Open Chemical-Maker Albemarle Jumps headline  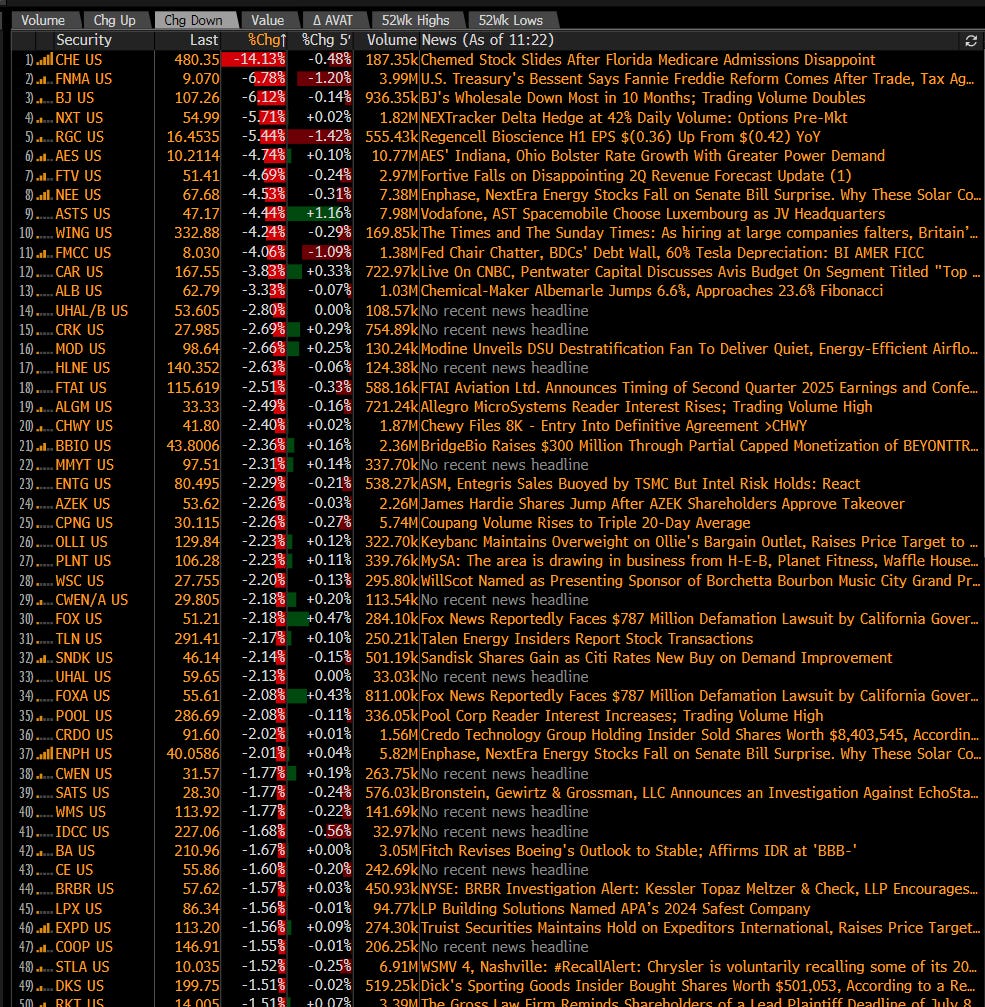[652, 291]
